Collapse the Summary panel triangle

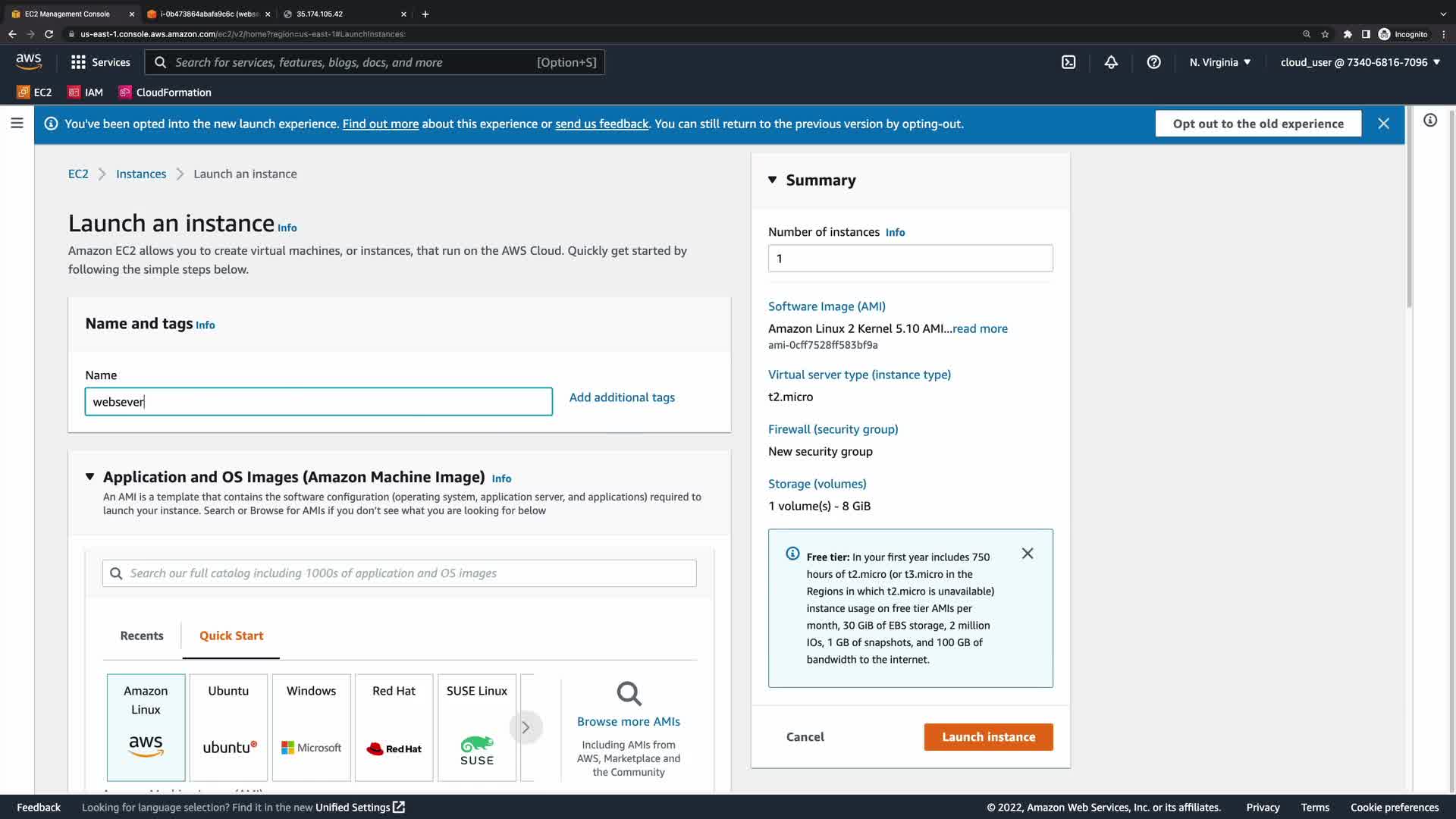(x=772, y=180)
